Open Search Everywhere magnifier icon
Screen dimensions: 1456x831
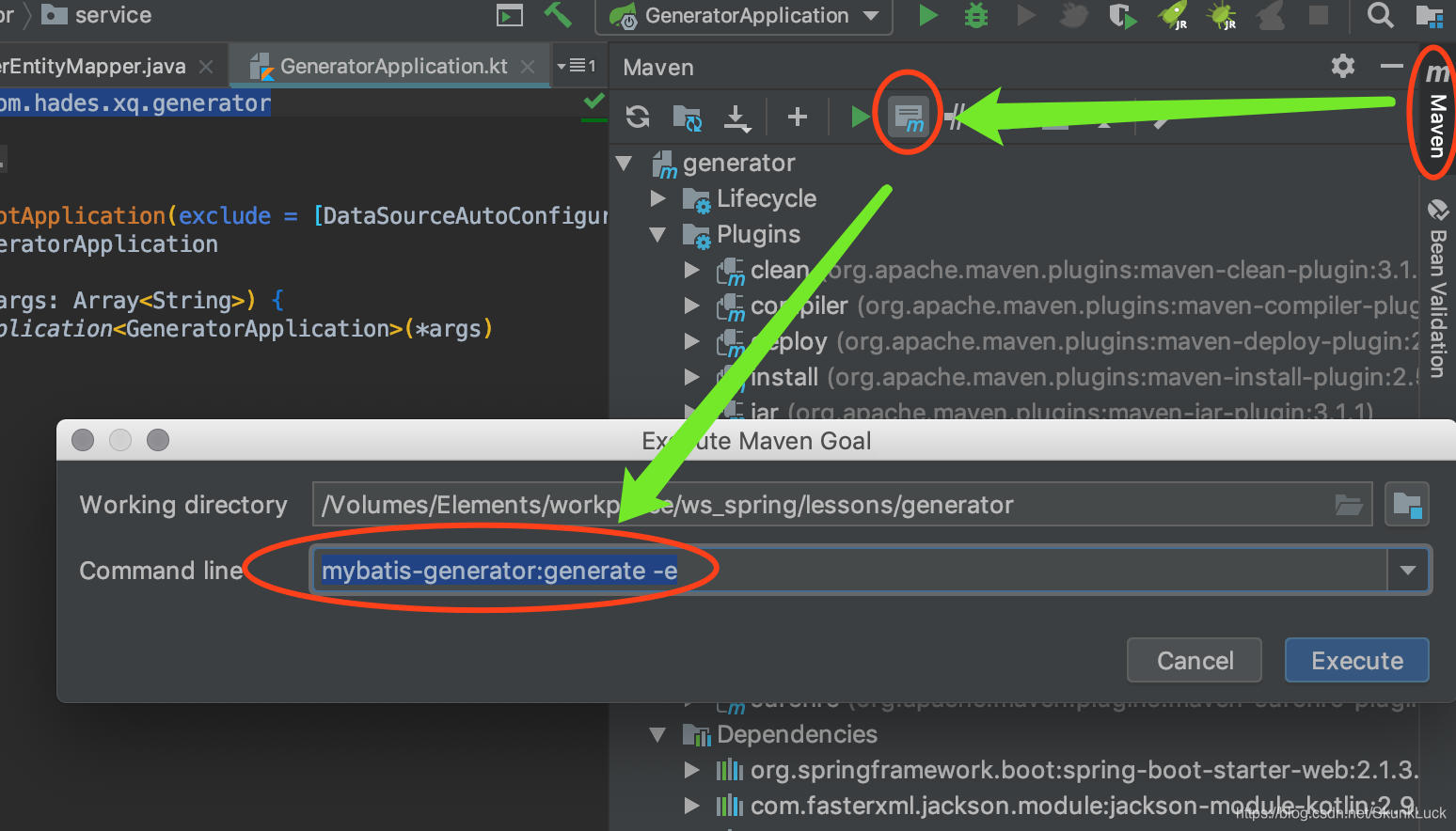click(x=1380, y=15)
